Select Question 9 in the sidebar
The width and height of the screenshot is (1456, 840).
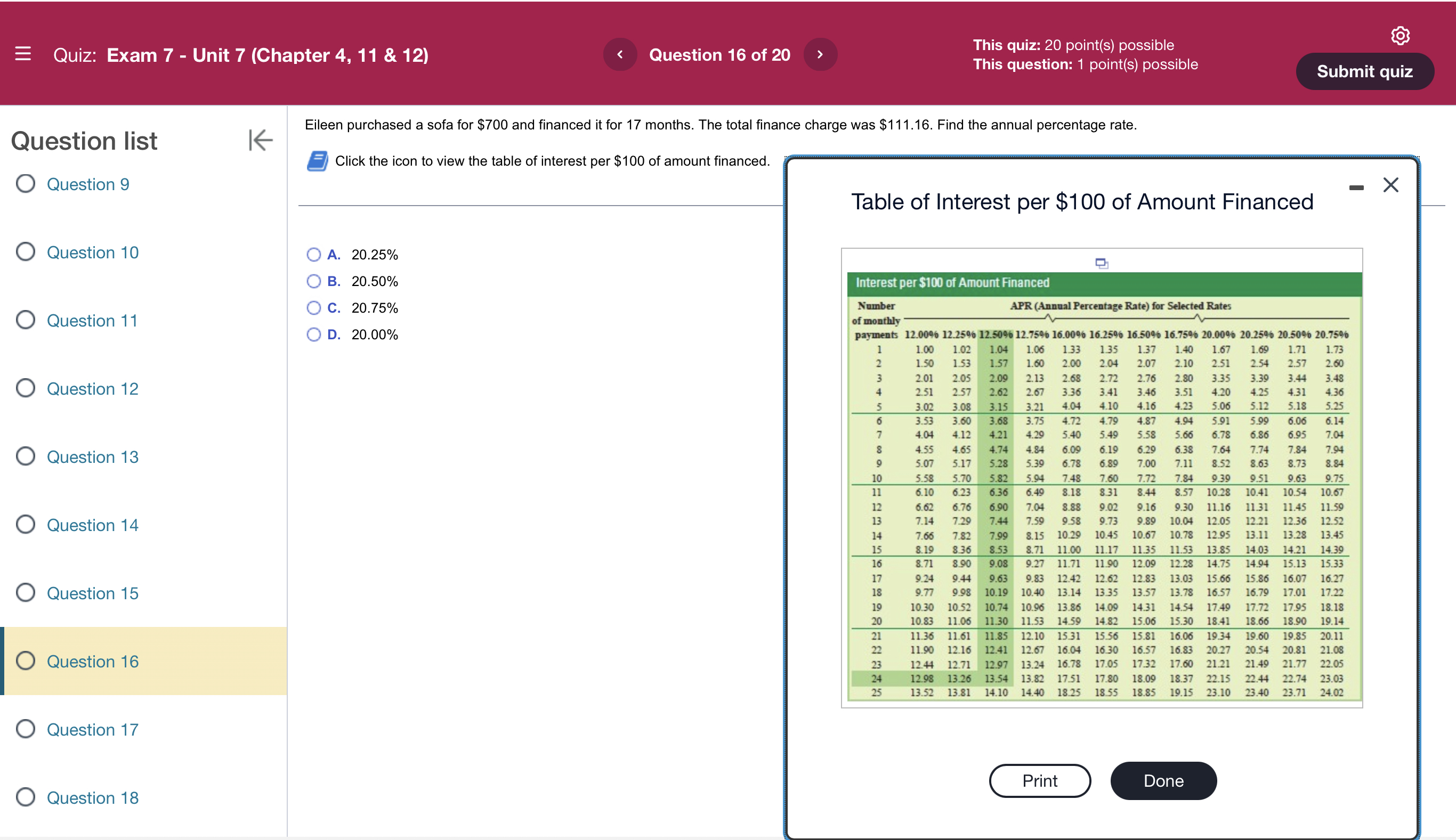click(x=88, y=184)
